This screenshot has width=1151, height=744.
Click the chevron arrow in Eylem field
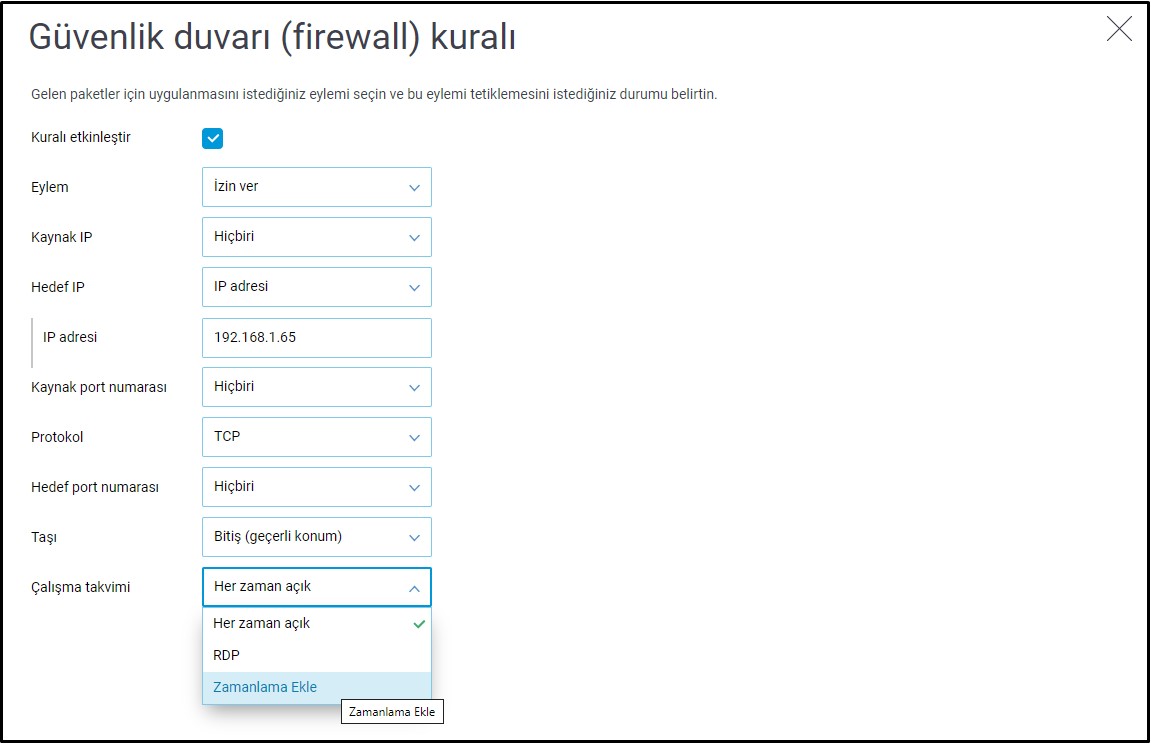pos(414,188)
